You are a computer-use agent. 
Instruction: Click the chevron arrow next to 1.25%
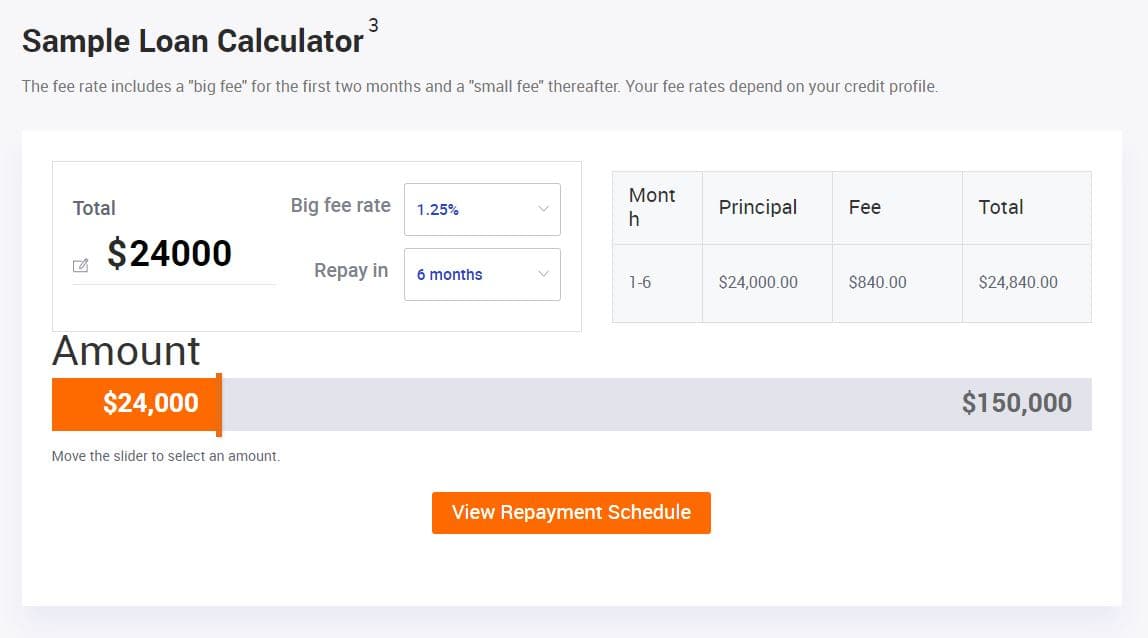pyautogui.click(x=544, y=210)
